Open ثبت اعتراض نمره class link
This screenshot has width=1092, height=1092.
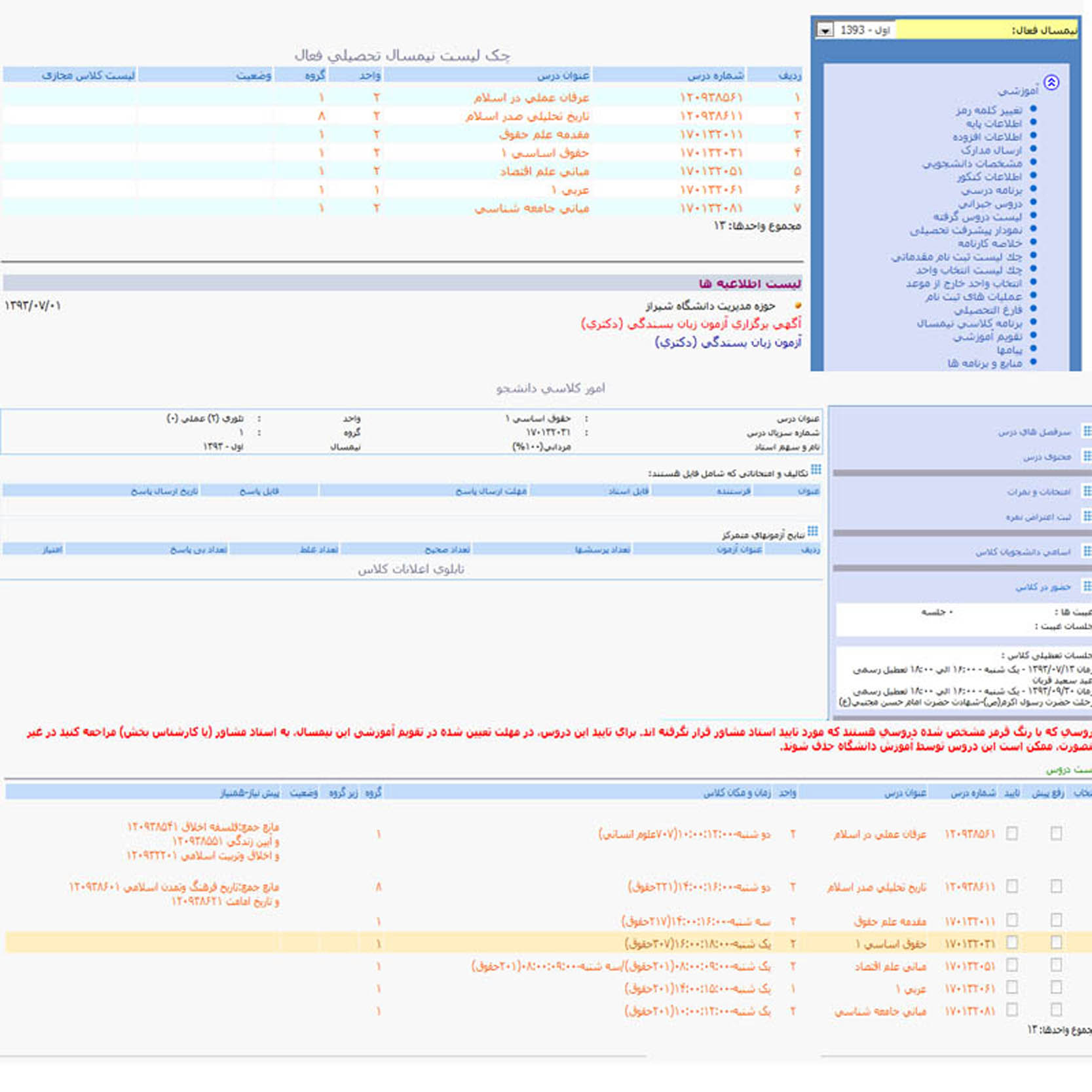coord(1039,517)
